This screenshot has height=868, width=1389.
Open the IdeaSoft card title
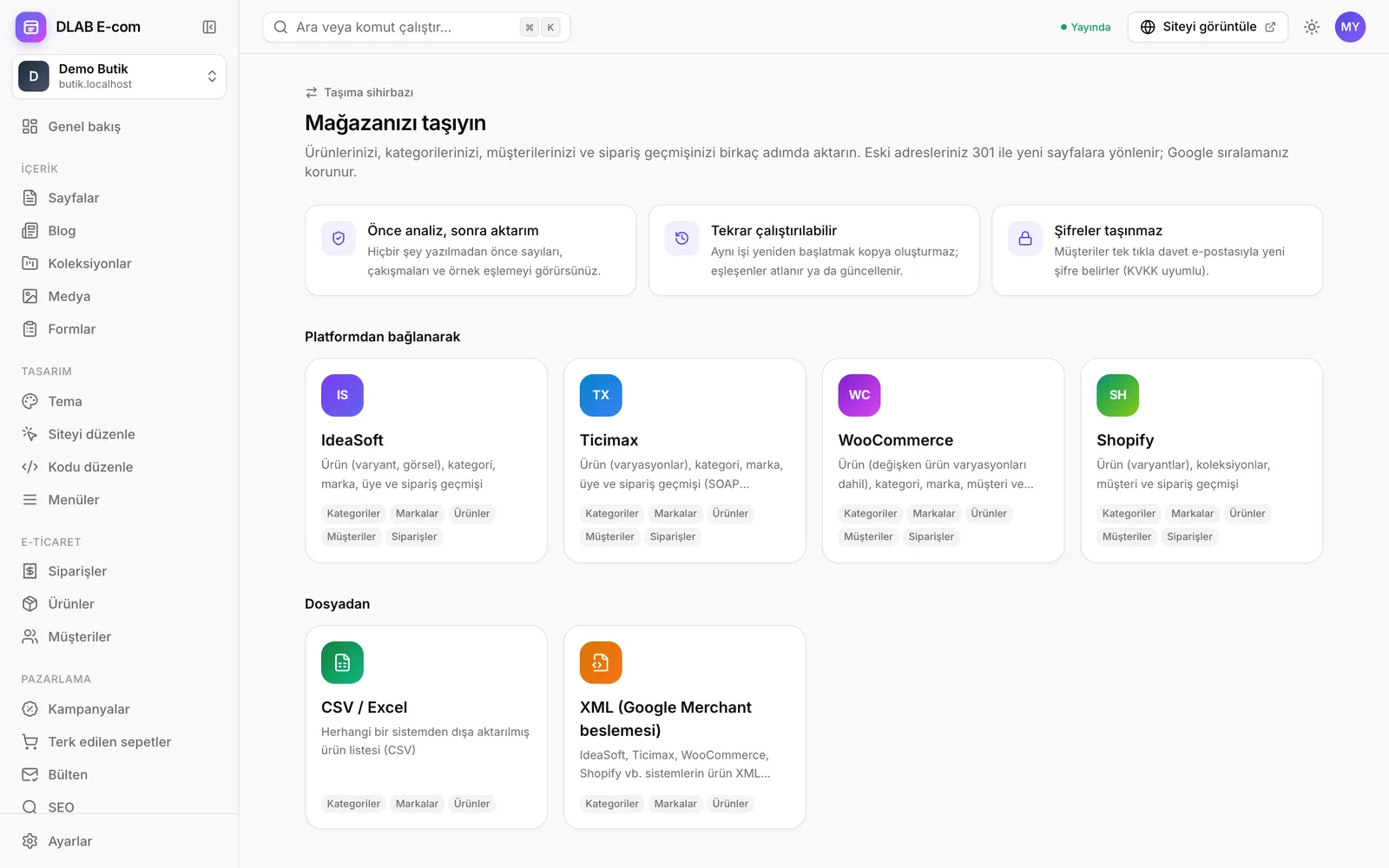pyautogui.click(x=352, y=440)
